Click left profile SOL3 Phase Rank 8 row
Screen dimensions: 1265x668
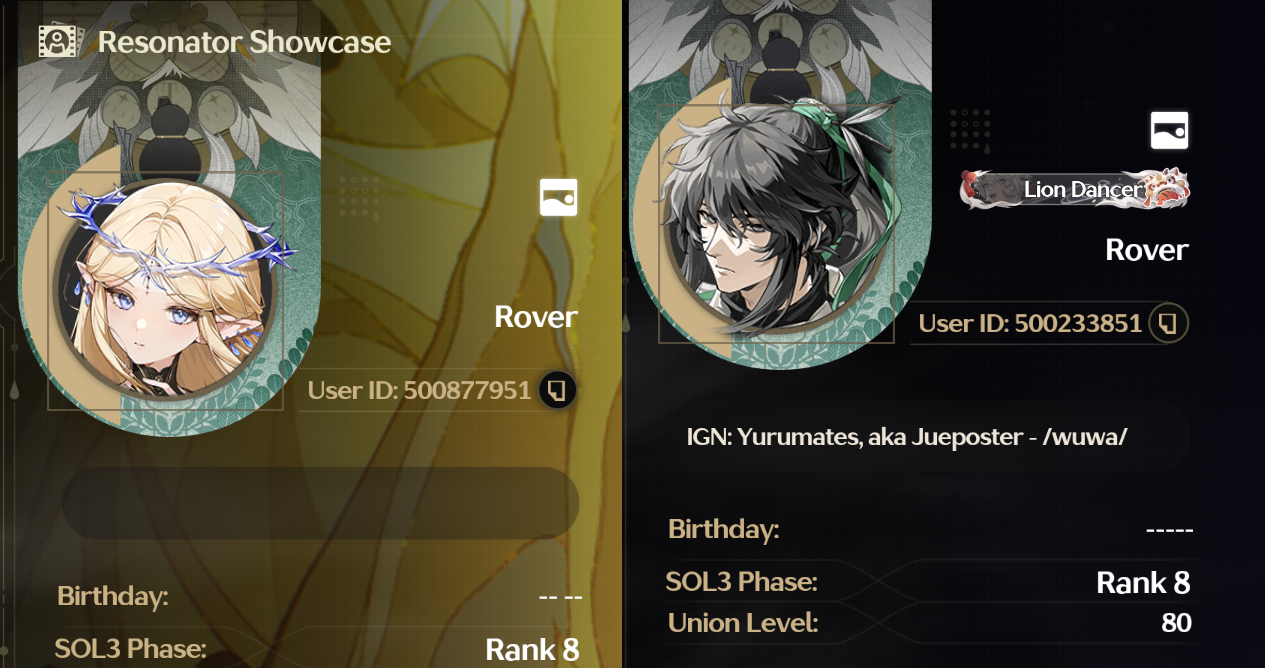pos(318,649)
